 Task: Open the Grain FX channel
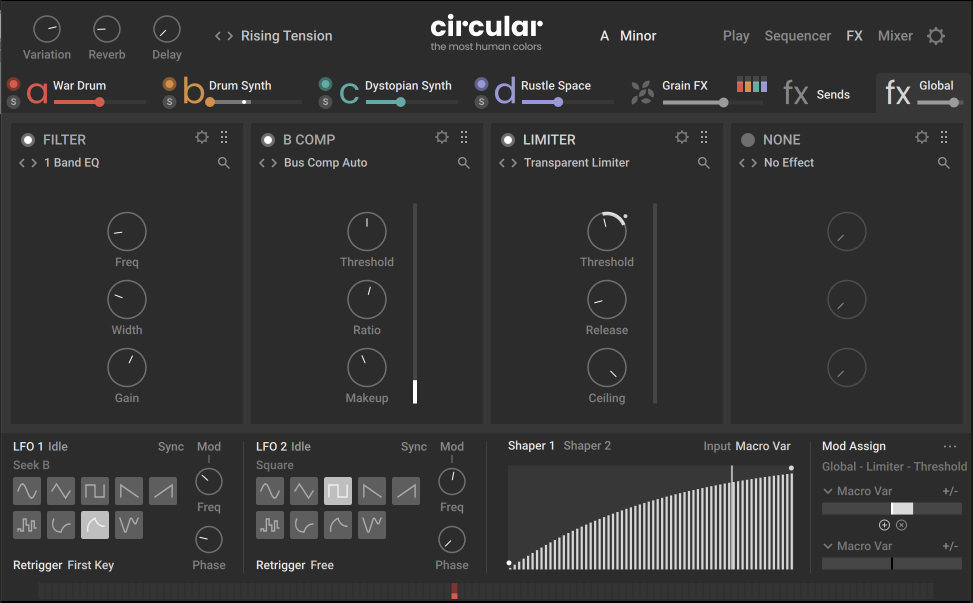685,86
